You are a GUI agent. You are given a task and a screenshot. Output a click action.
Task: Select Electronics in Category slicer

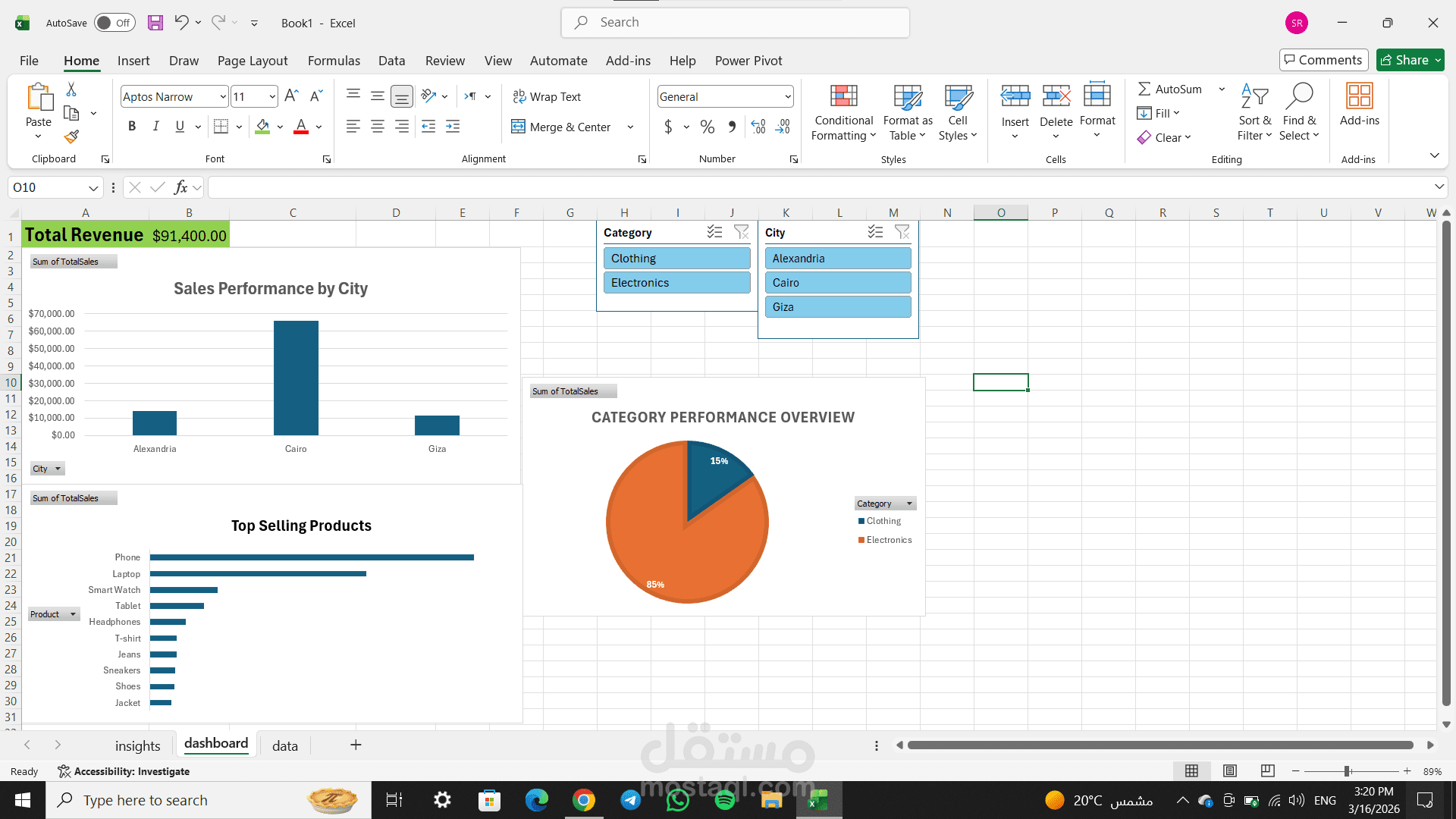coord(676,282)
